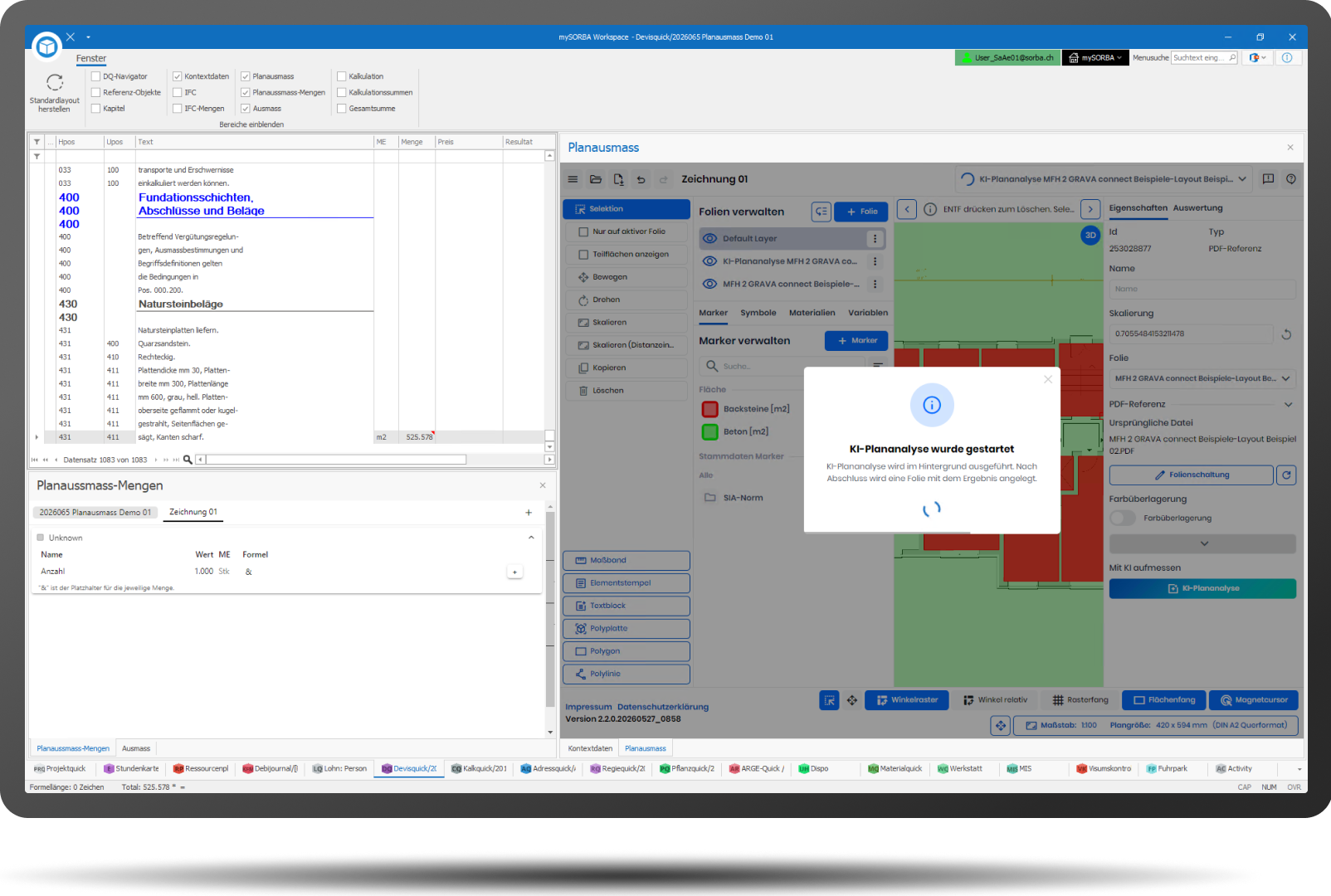The width and height of the screenshot is (1331, 896).
Task: Click the Standardlayout herstellen reset icon
Action: pyautogui.click(x=55, y=82)
